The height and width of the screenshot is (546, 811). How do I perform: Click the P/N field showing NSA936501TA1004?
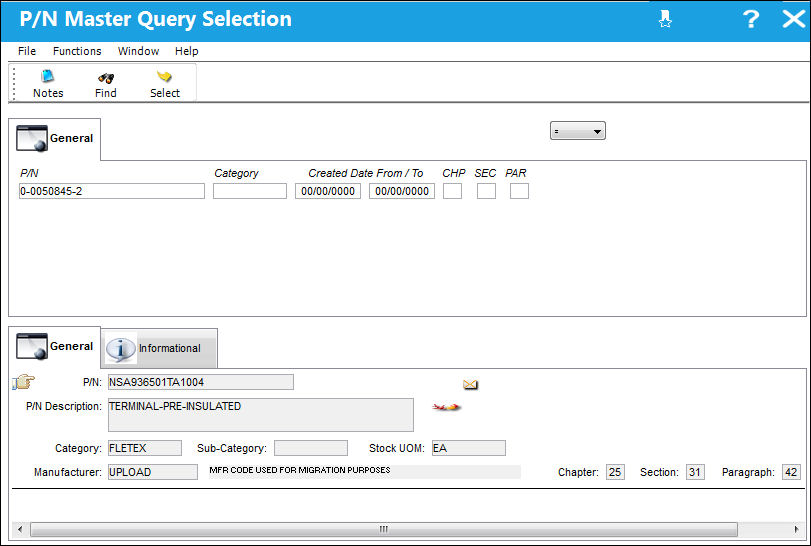(201, 382)
